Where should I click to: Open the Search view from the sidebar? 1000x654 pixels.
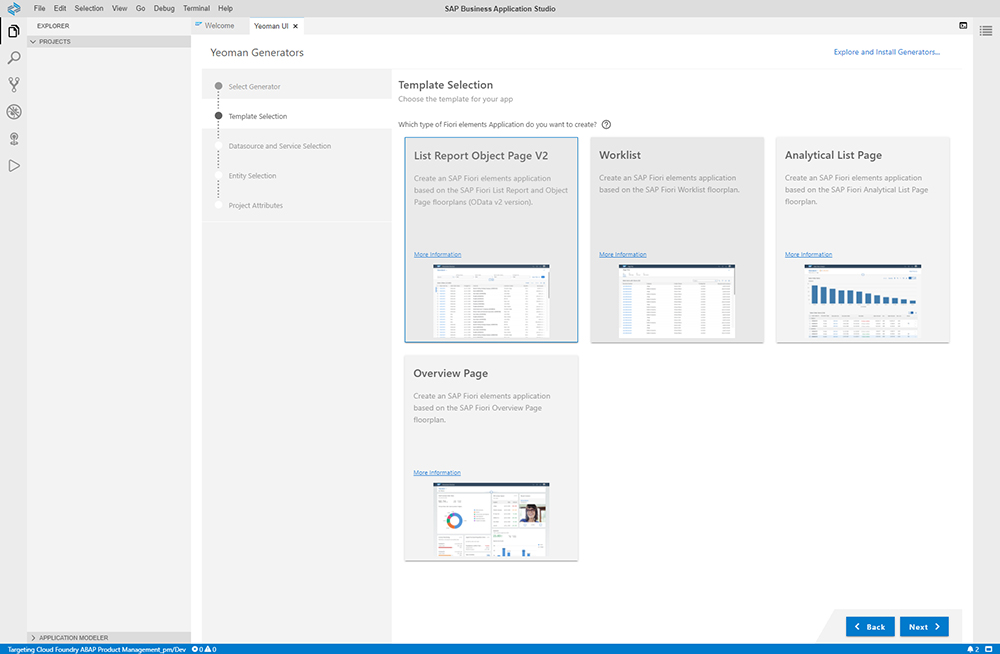tap(13, 57)
